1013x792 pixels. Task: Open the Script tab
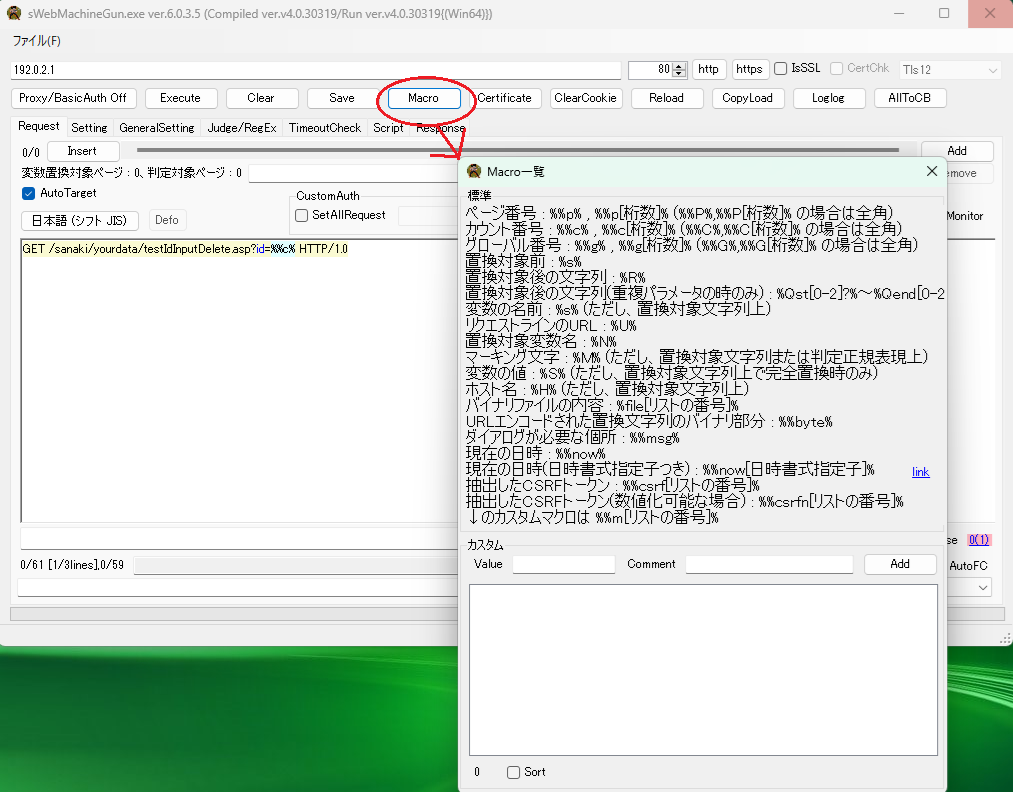tap(388, 128)
